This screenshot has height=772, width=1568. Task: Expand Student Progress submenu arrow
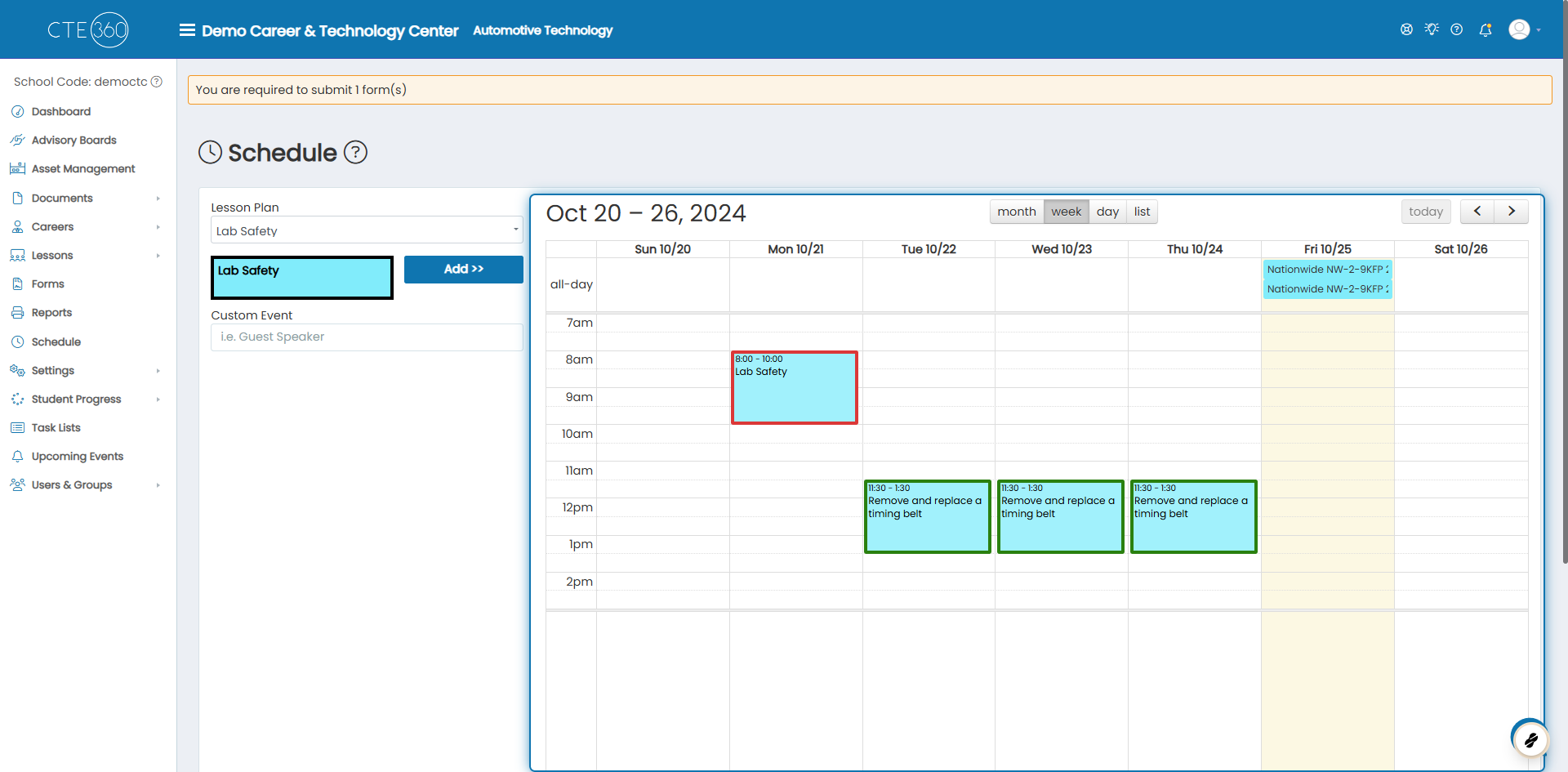(158, 399)
